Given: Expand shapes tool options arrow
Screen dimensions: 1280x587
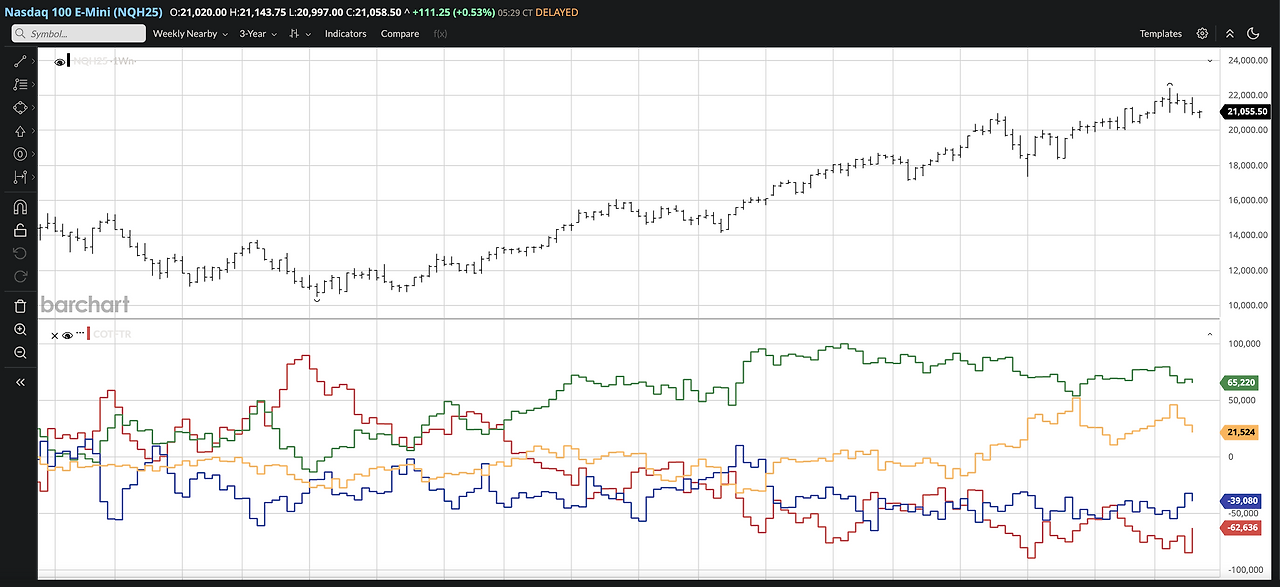Looking at the screenshot, I should point(33,107).
